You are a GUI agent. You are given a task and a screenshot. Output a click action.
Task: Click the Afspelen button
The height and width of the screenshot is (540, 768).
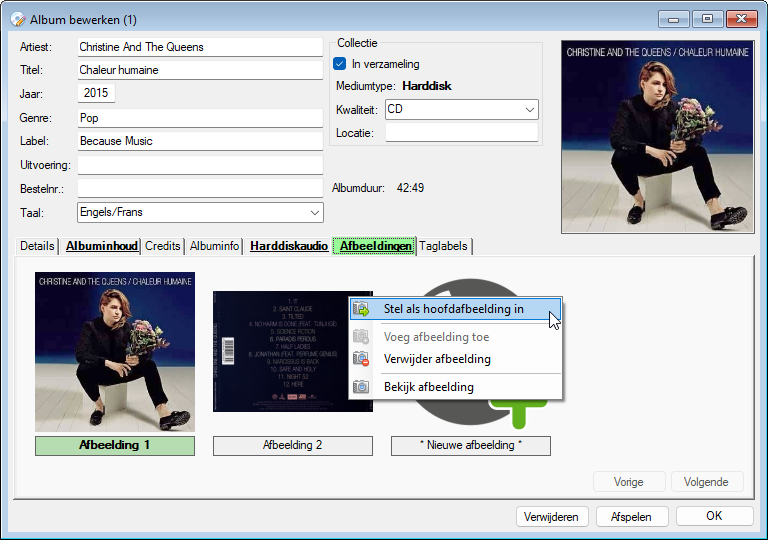(x=632, y=516)
